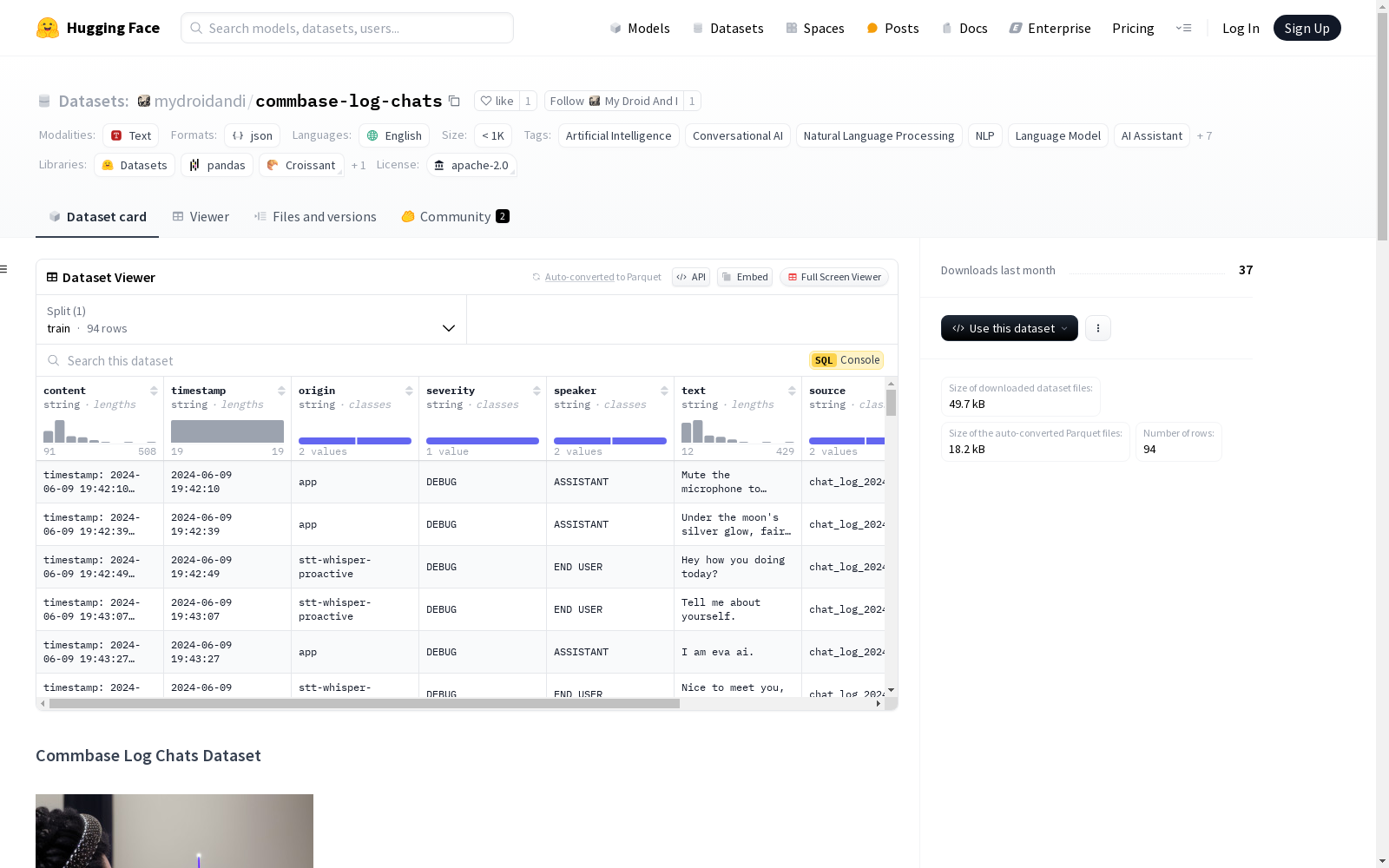Image resolution: width=1389 pixels, height=868 pixels.
Task: Go to Pricing
Action: pos(1133,28)
